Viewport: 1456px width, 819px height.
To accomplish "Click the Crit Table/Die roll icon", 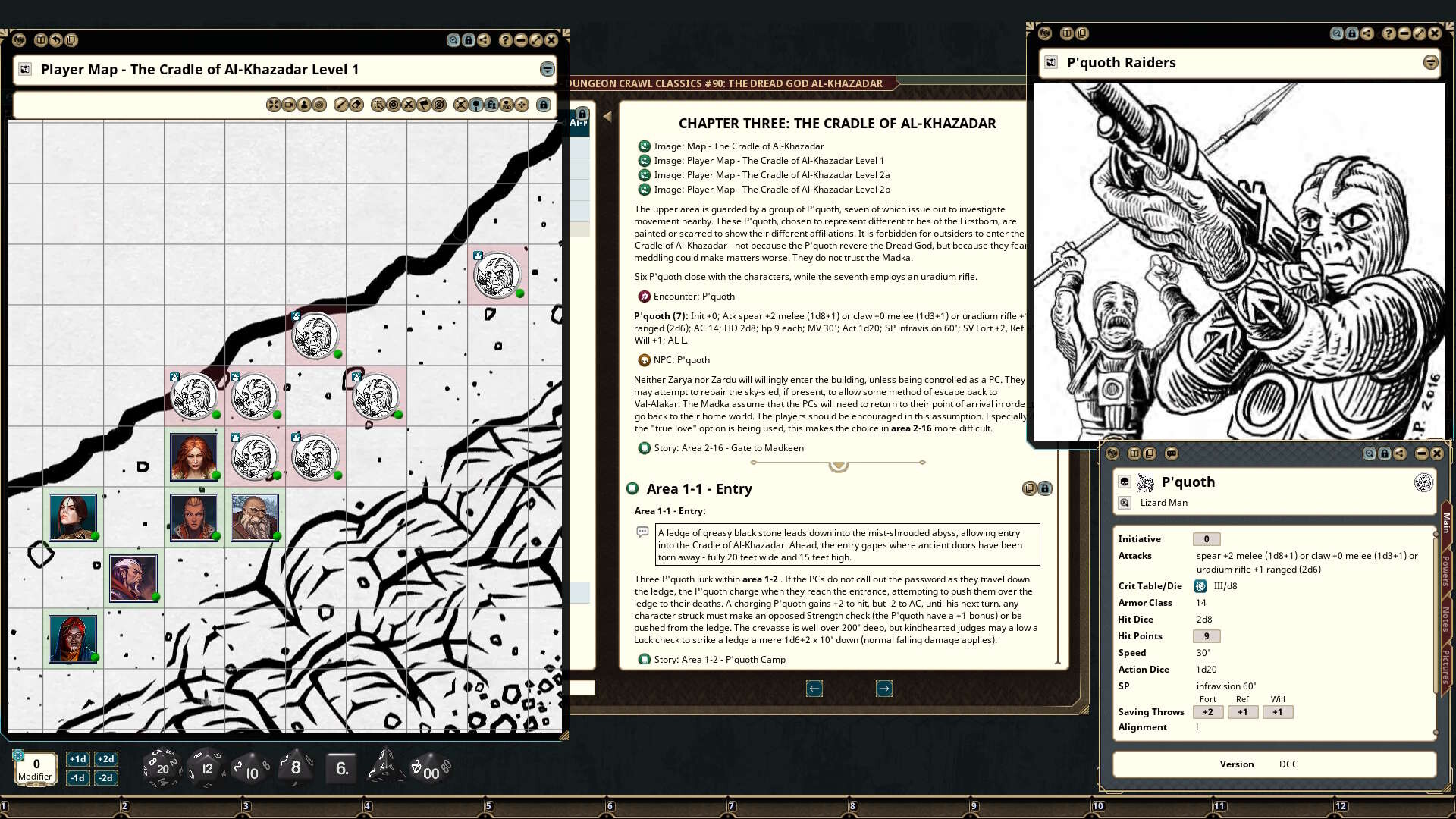I will coord(1200,586).
